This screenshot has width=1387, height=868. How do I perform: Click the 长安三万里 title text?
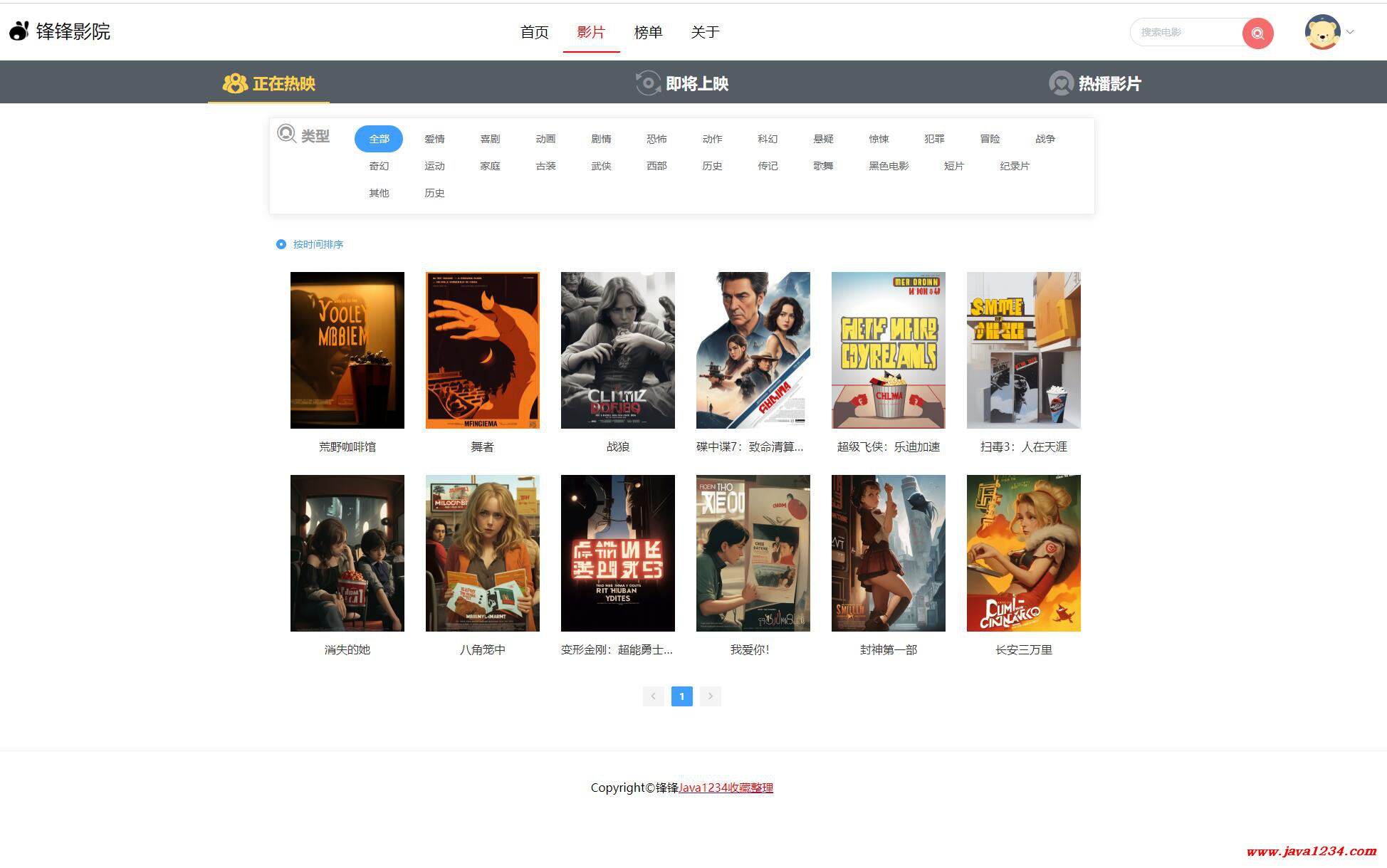[1024, 650]
